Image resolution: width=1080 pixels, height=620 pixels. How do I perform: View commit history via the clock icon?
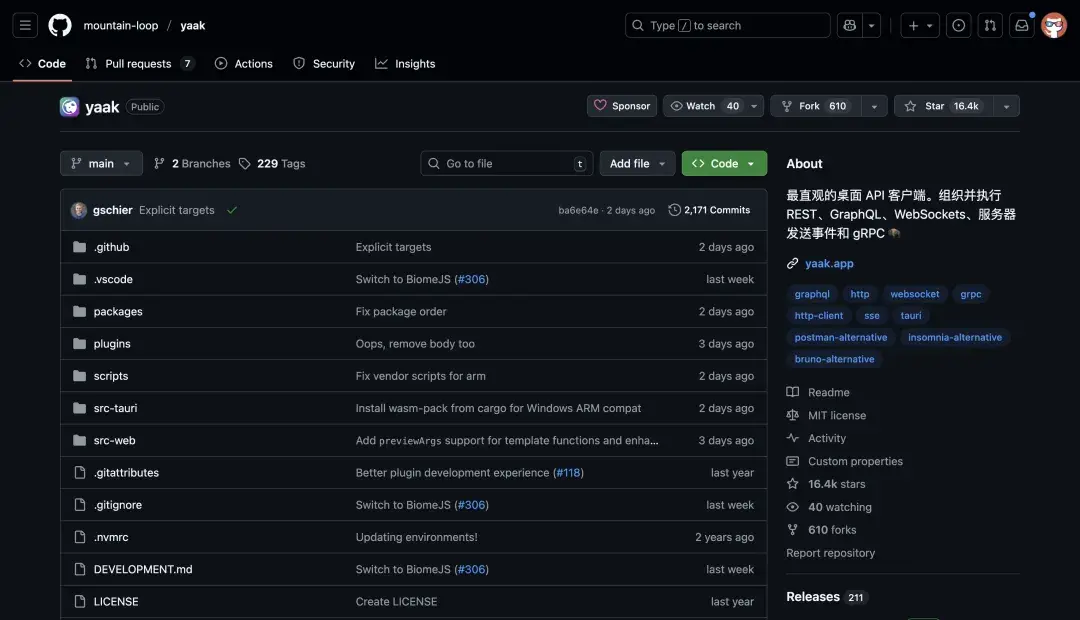click(x=710, y=209)
